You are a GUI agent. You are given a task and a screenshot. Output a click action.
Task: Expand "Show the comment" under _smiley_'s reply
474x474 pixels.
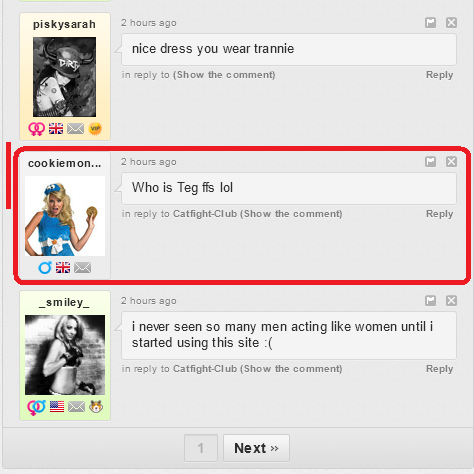point(291,369)
